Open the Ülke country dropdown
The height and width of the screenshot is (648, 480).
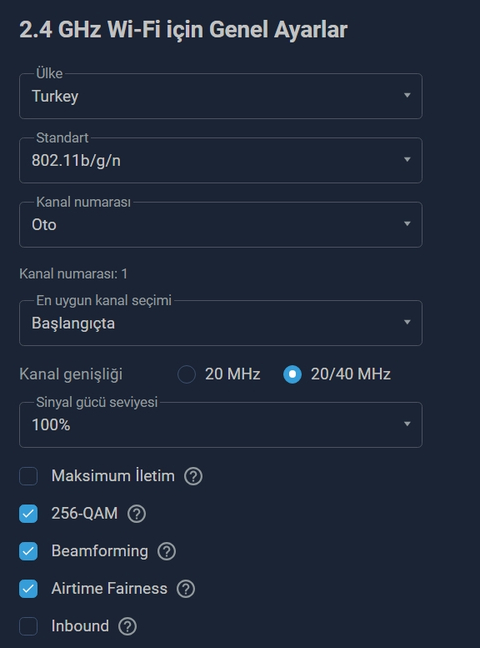point(221,96)
